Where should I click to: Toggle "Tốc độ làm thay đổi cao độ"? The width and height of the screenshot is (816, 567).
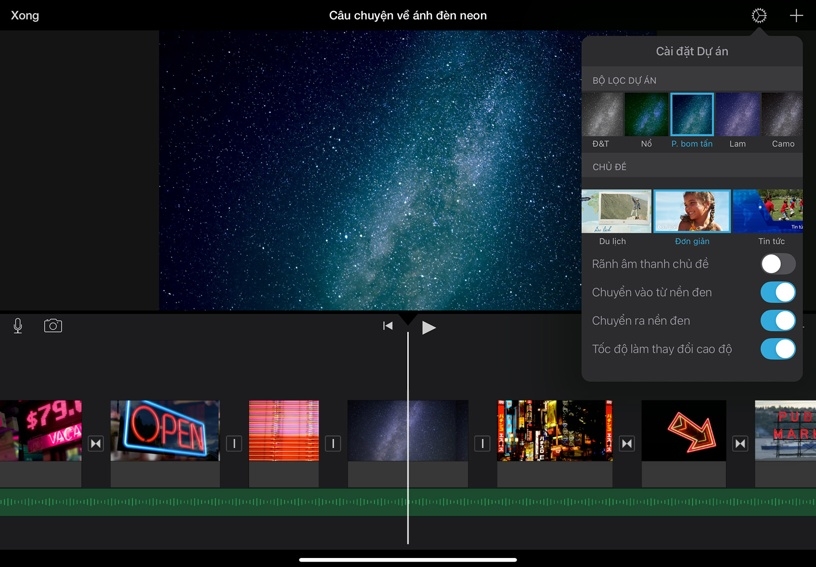click(777, 349)
